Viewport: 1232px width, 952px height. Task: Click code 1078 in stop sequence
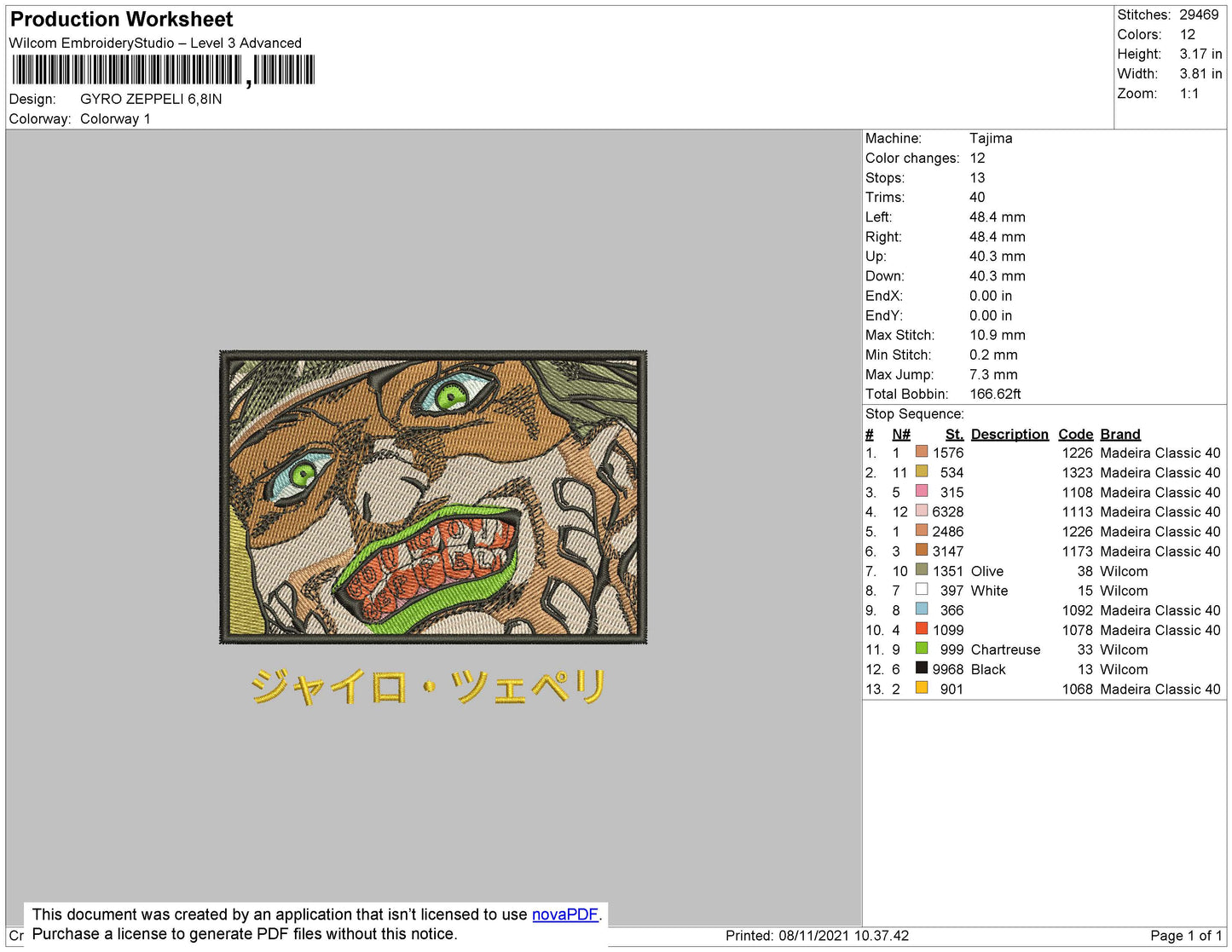(1077, 630)
